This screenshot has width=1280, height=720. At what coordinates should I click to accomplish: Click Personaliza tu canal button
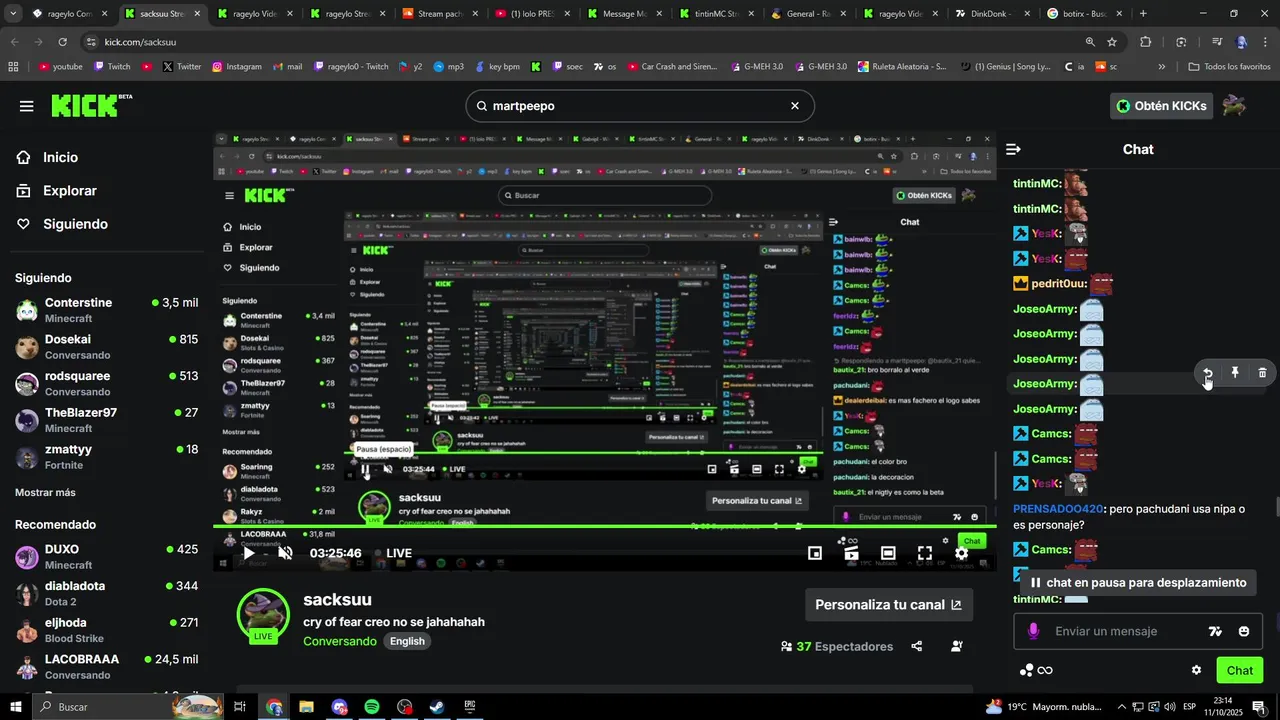coord(889,605)
